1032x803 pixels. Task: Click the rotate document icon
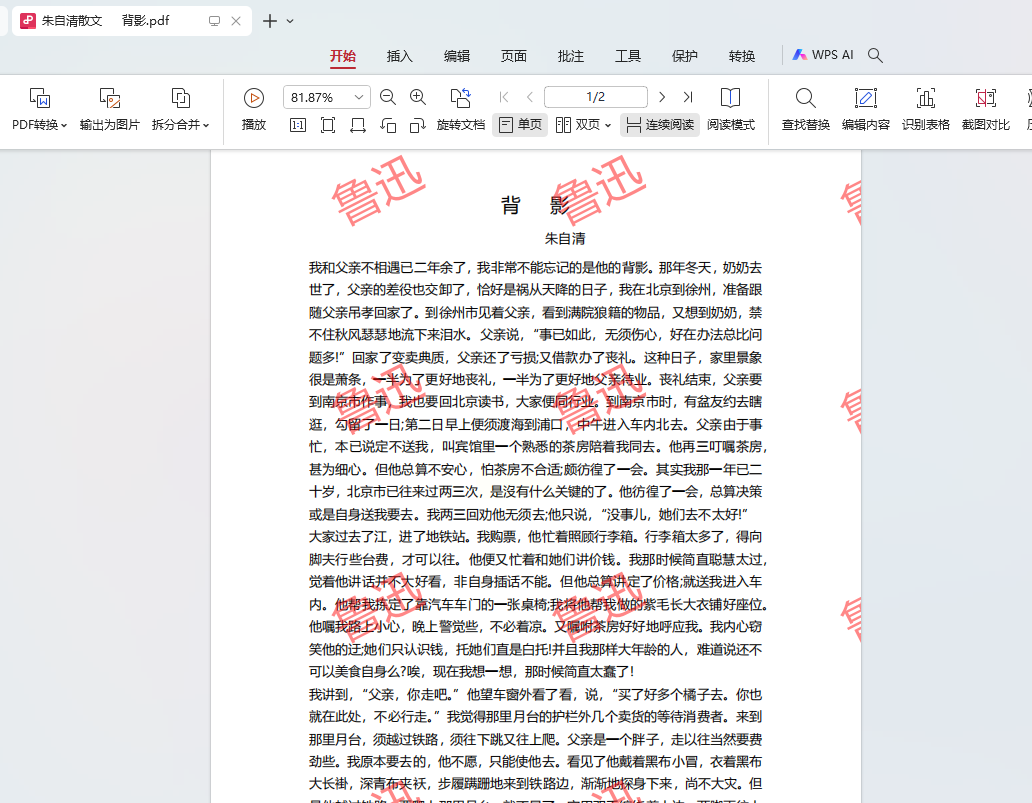[x=461, y=97]
